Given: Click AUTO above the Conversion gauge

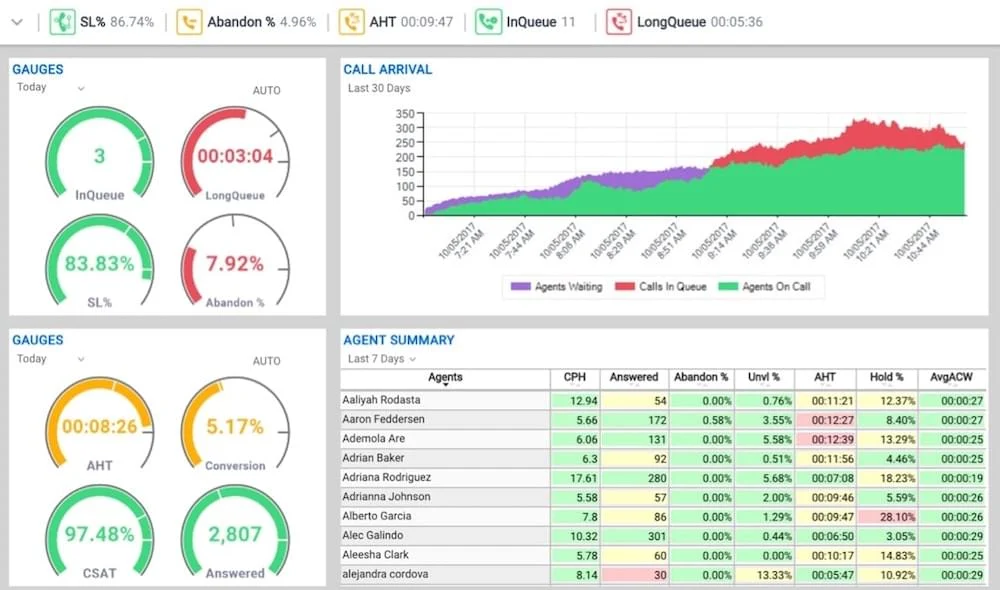Looking at the screenshot, I should click(x=266, y=361).
